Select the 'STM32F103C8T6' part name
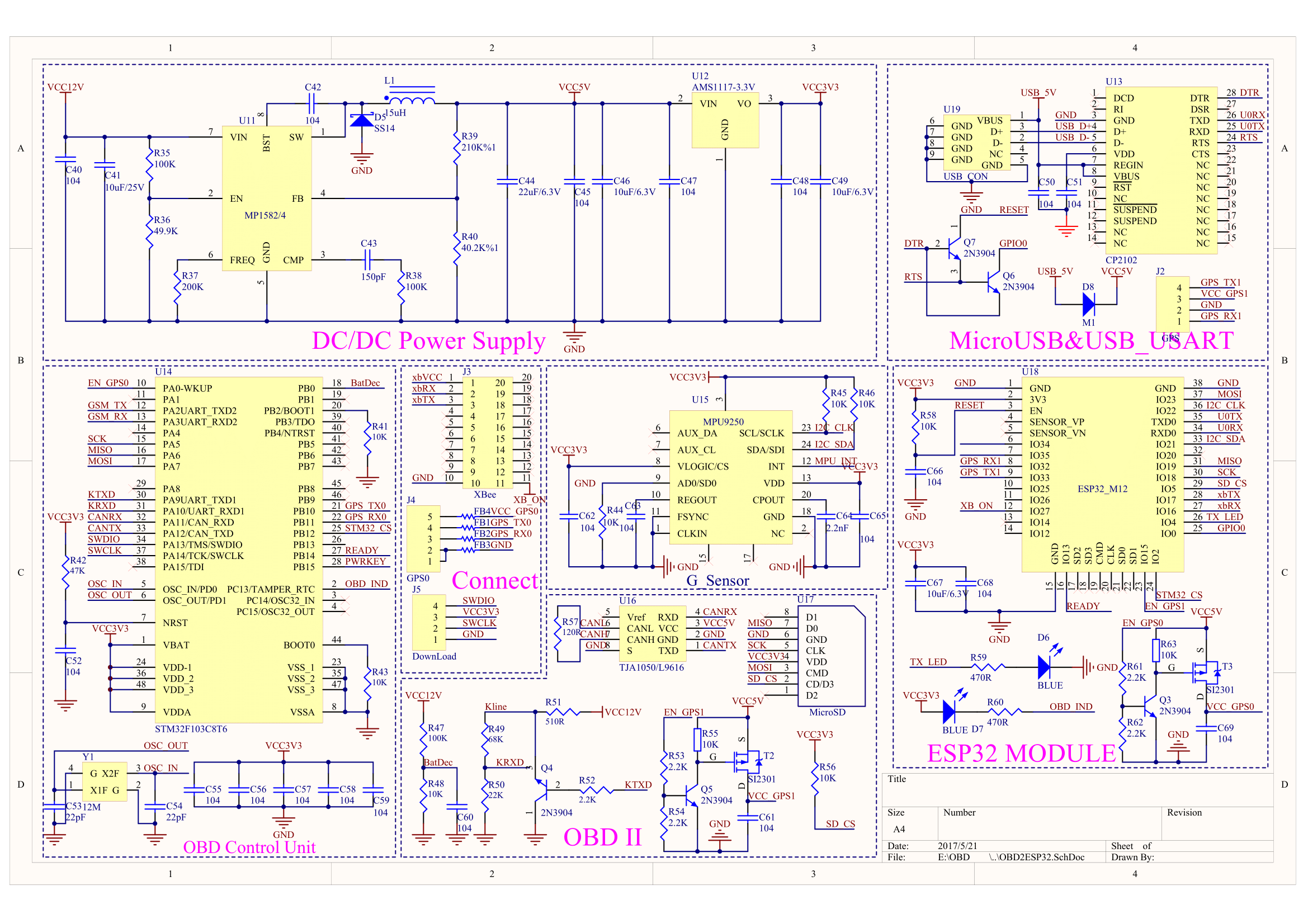This screenshot has width=1308, height=924. 191,729
